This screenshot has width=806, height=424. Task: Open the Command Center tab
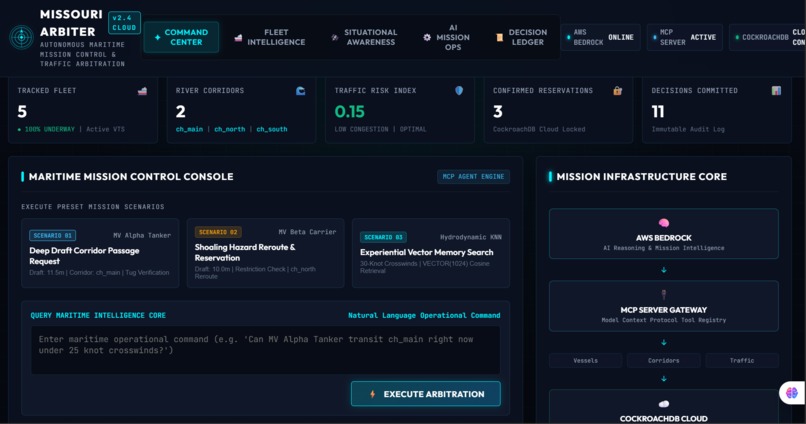coord(181,37)
